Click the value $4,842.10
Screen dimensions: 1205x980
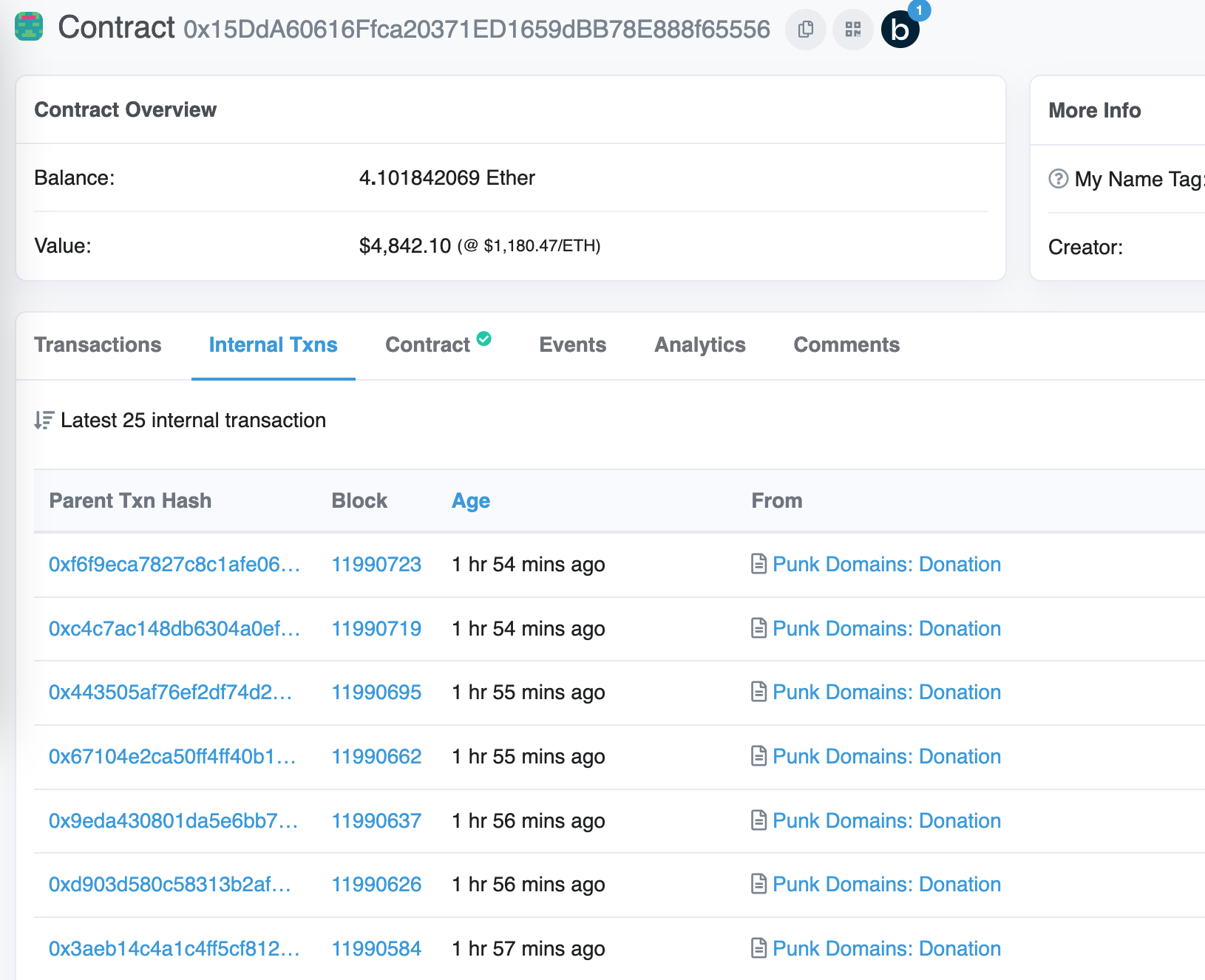pyautogui.click(x=405, y=245)
